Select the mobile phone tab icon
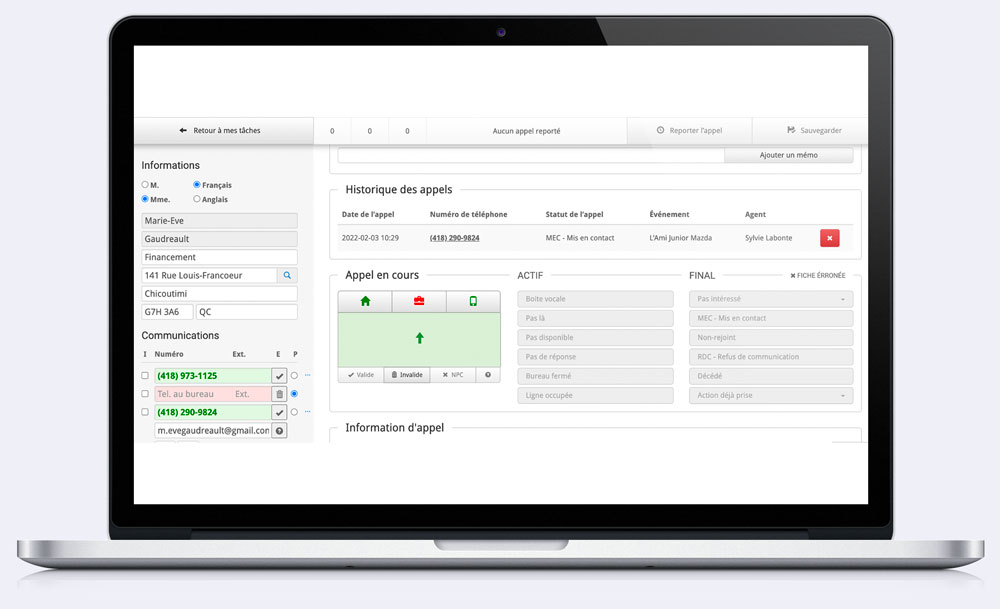Viewport: 1000px width, 609px height. click(x=473, y=301)
